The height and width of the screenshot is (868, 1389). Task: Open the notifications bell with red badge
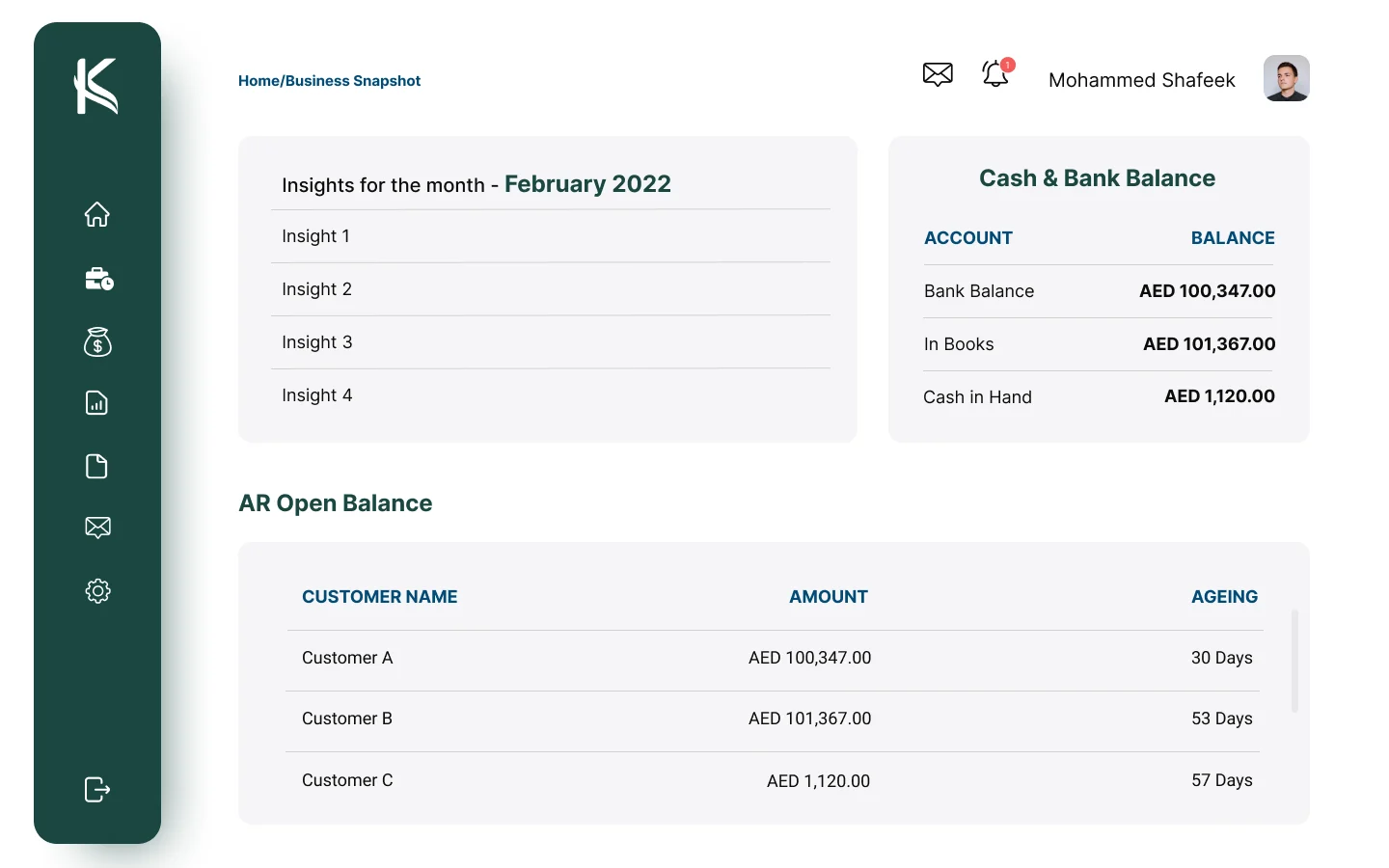pyautogui.click(x=996, y=73)
